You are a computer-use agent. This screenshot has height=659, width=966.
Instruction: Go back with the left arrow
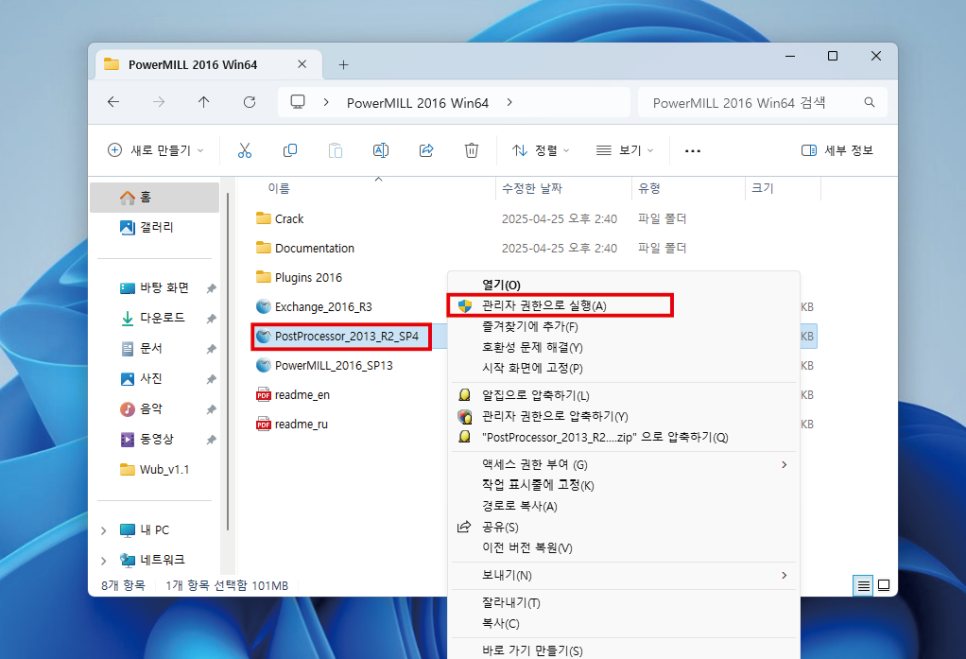tap(113, 102)
